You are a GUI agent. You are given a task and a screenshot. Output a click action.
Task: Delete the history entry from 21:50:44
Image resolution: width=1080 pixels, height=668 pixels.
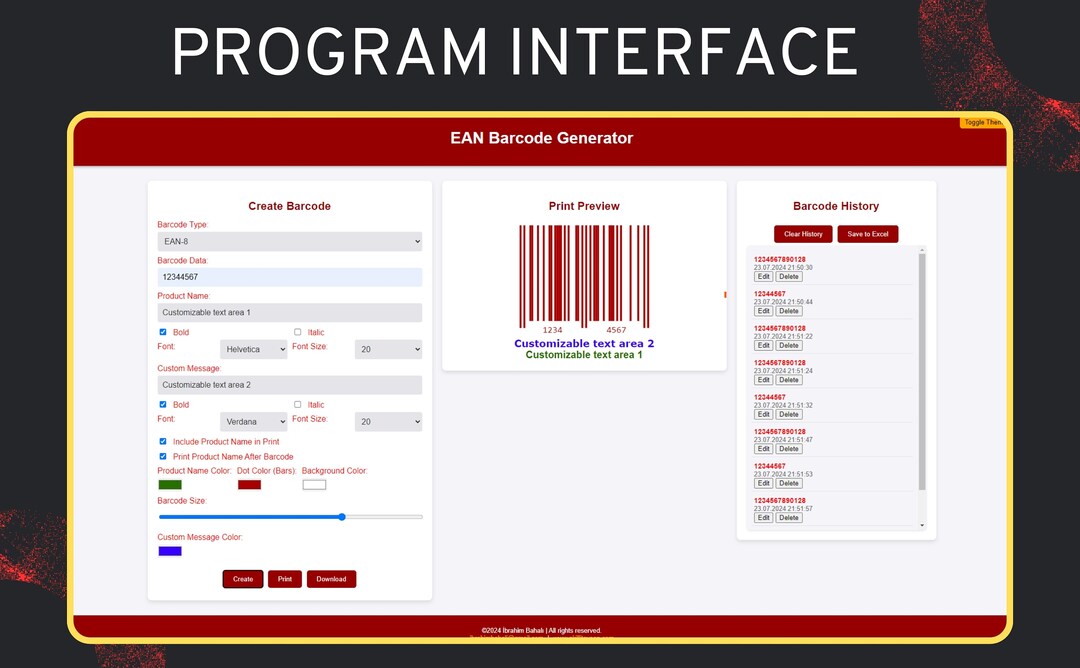789,311
